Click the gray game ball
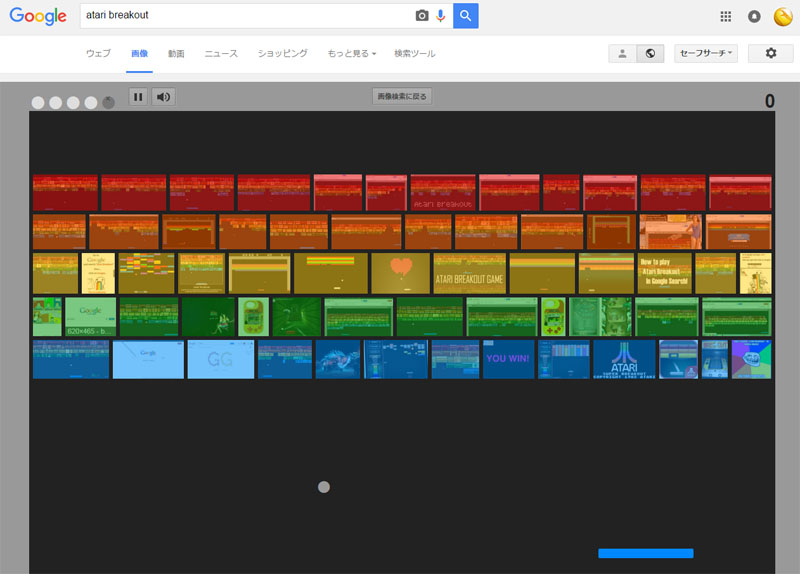This screenshot has width=800, height=574. [324, 487]
